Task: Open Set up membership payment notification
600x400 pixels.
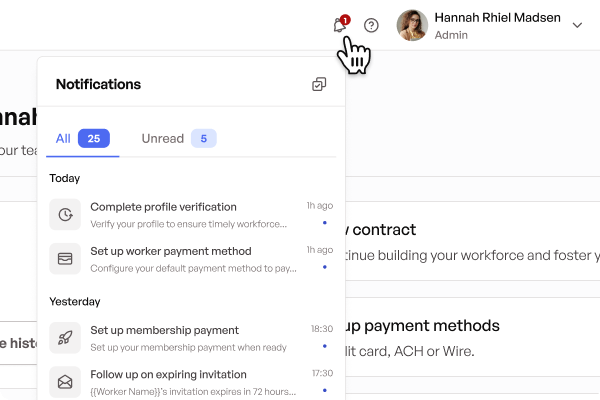Action: tap(164, 330)
